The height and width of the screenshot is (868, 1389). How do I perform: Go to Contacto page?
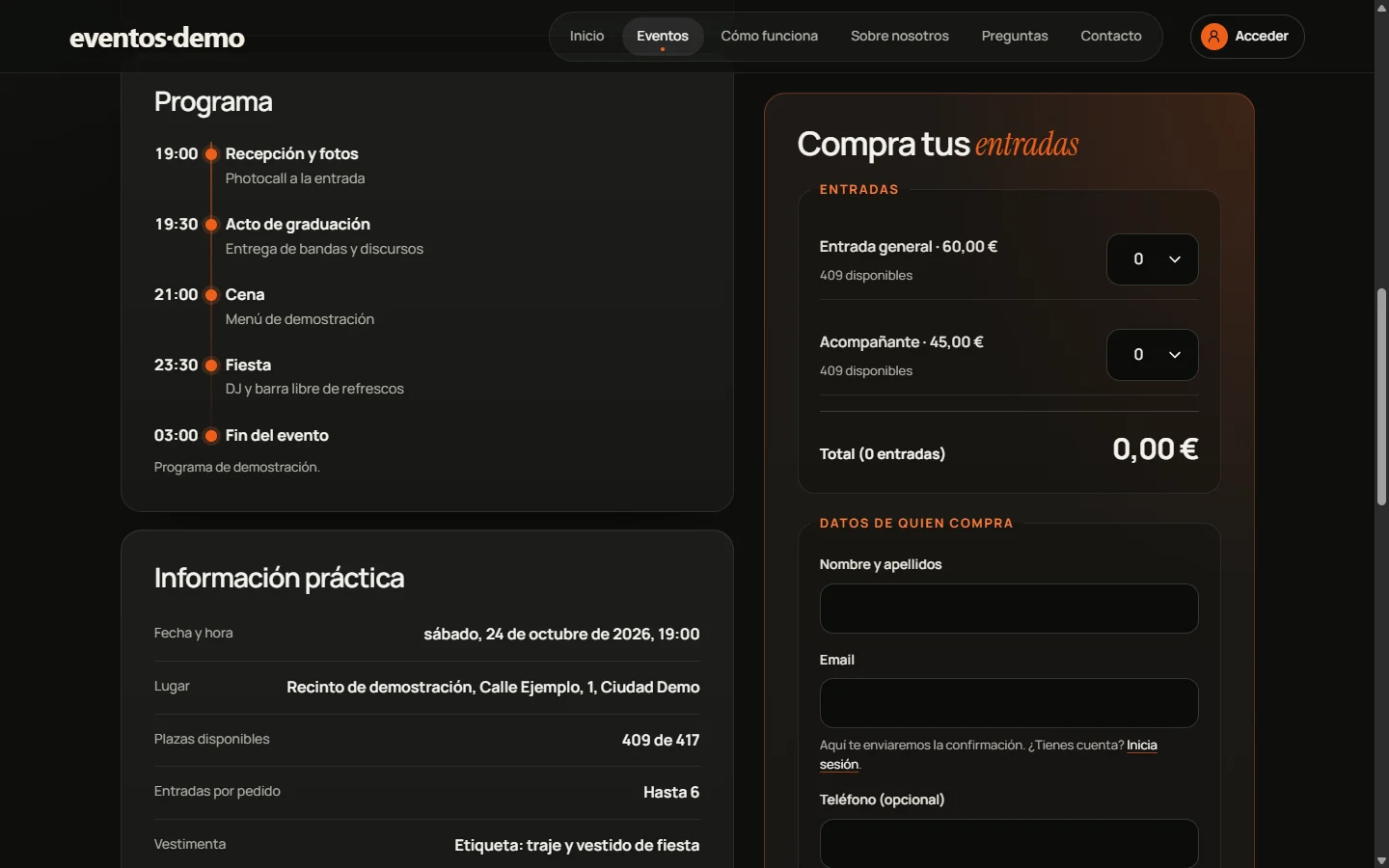click(1110, 36)
